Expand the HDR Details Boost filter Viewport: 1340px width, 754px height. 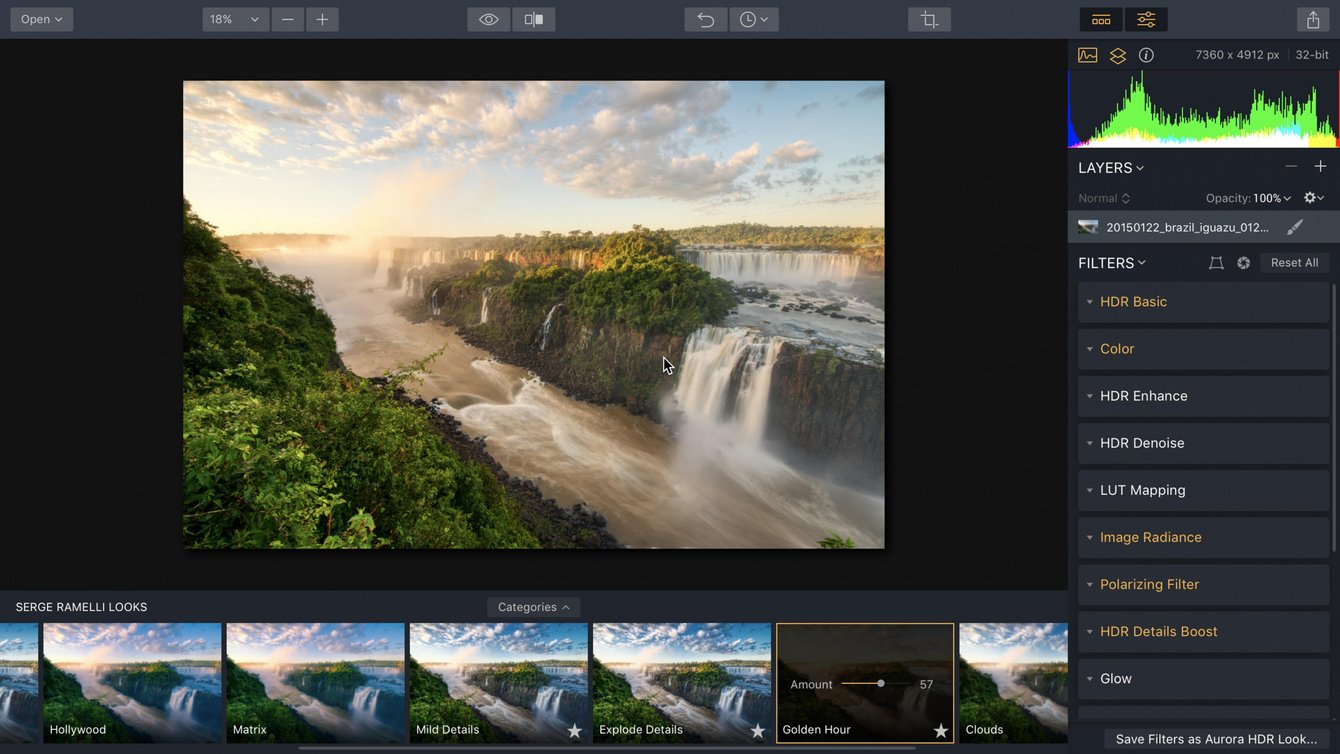[x=1203, y=631]
